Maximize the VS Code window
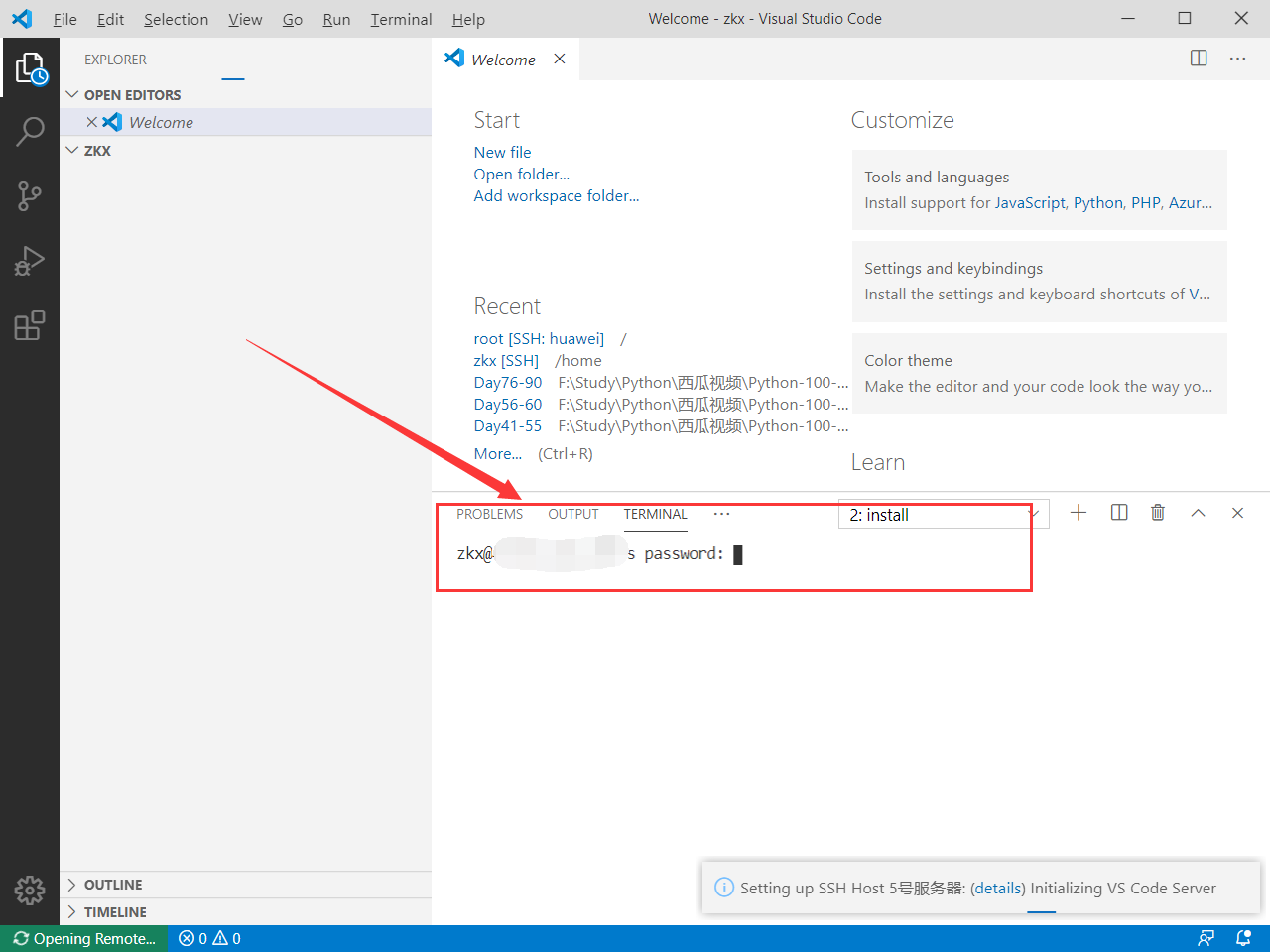This screenshot has height=952, width=1270. click(1185, 18)
